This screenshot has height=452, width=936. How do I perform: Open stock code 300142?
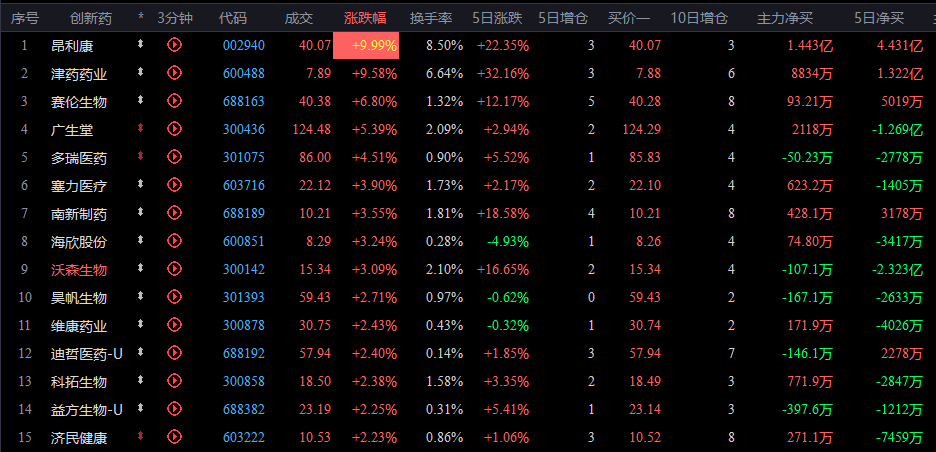tap(244, 269)
